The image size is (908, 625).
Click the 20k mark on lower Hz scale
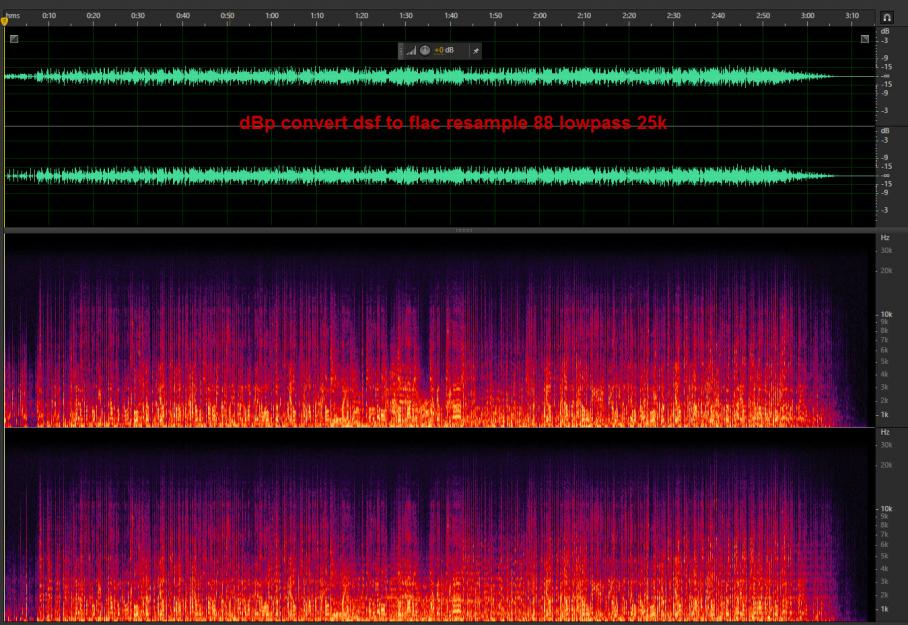pos(886,464)
